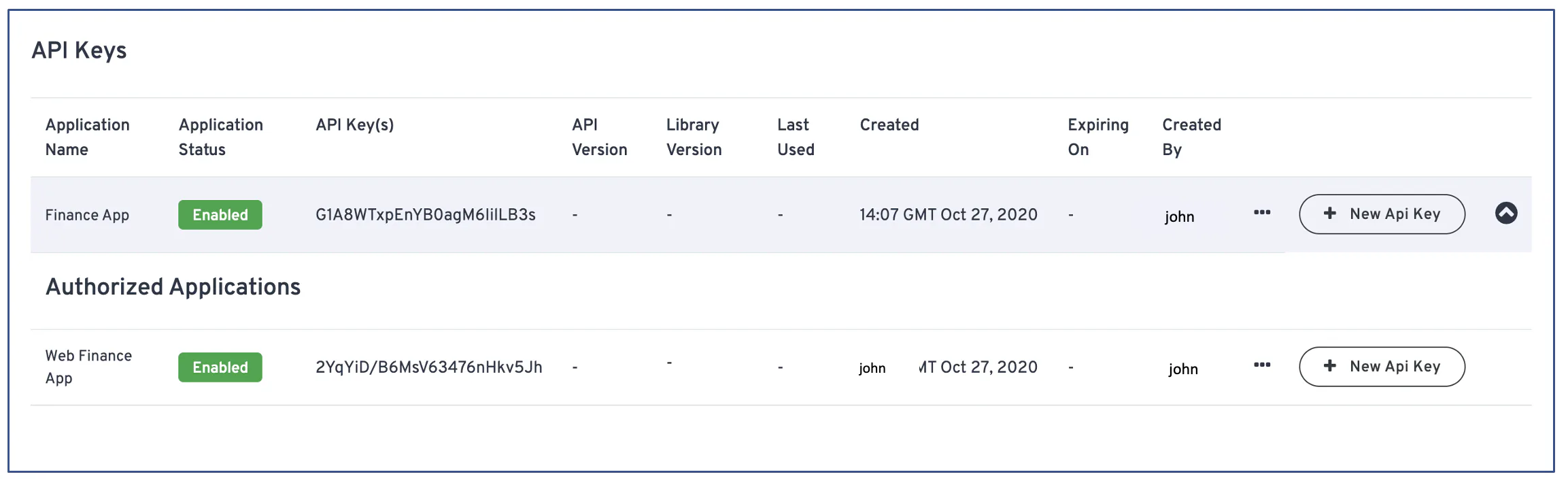
Task: Select the API Key for Web Finance App
Action: pyautogui.click(x=429, y=367)
